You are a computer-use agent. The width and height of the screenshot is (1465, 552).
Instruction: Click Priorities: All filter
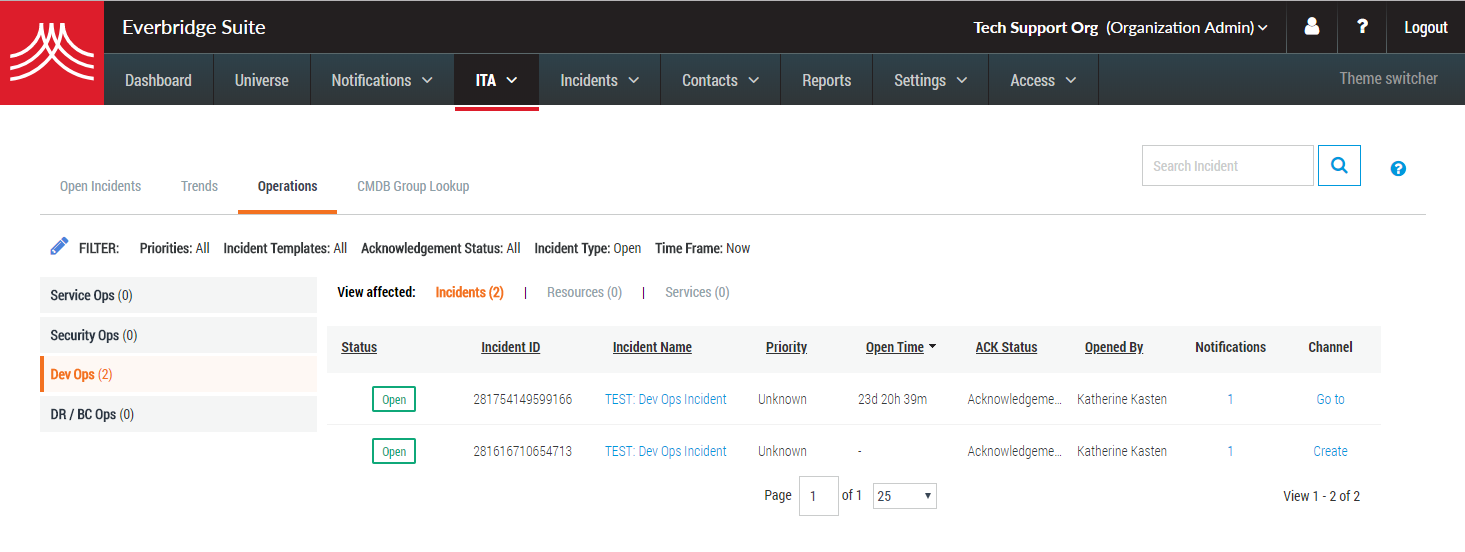(175, 248)
